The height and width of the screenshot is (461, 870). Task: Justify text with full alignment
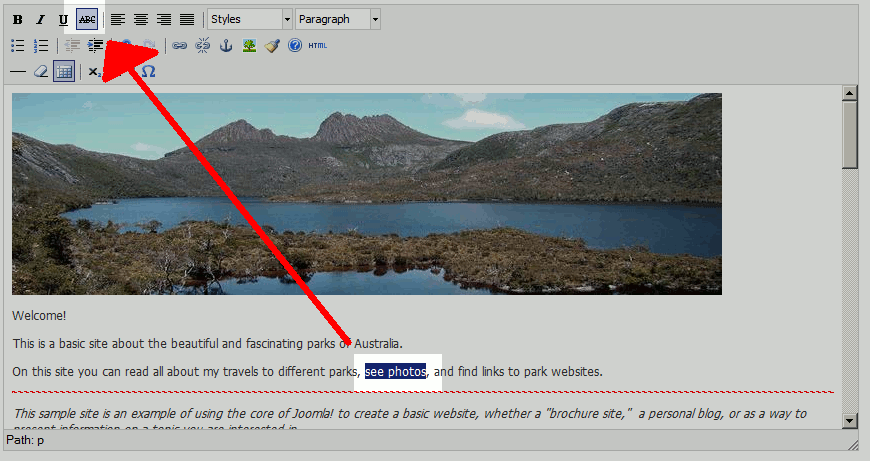(187, 19)
